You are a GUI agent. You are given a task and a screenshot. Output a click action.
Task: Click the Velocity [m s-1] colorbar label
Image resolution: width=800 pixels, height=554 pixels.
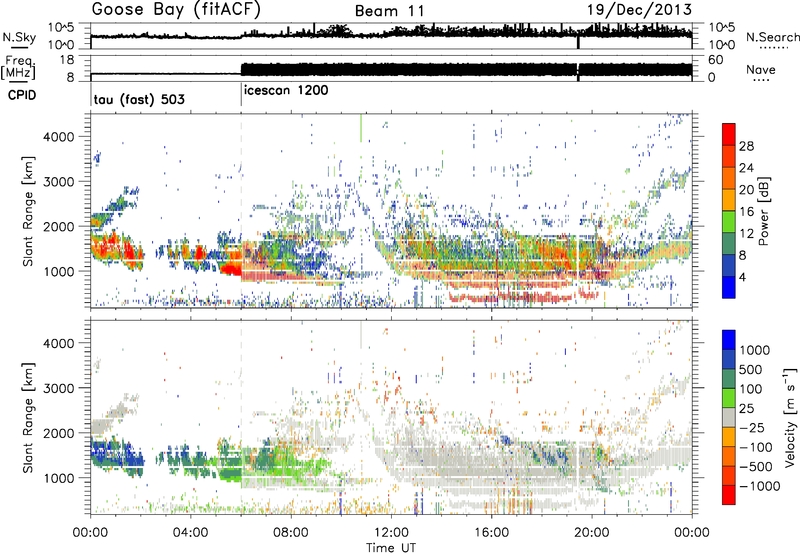[790, 417]
